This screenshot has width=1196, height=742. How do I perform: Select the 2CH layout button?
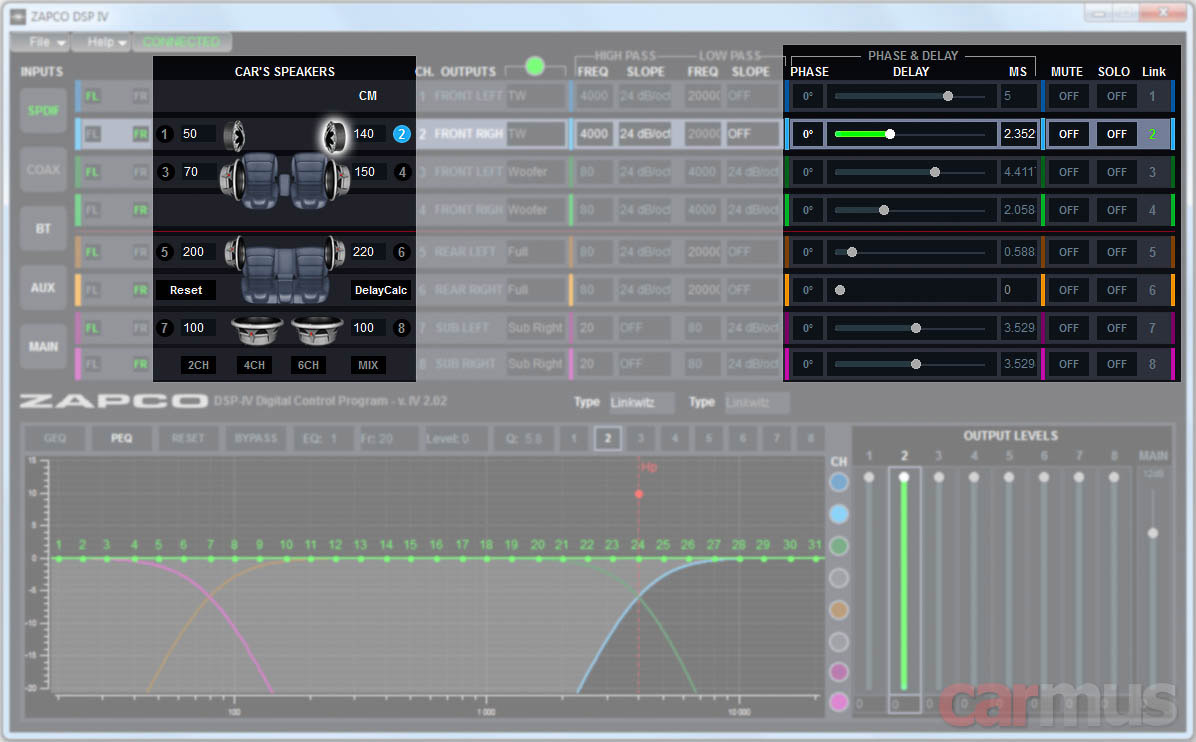198,365
